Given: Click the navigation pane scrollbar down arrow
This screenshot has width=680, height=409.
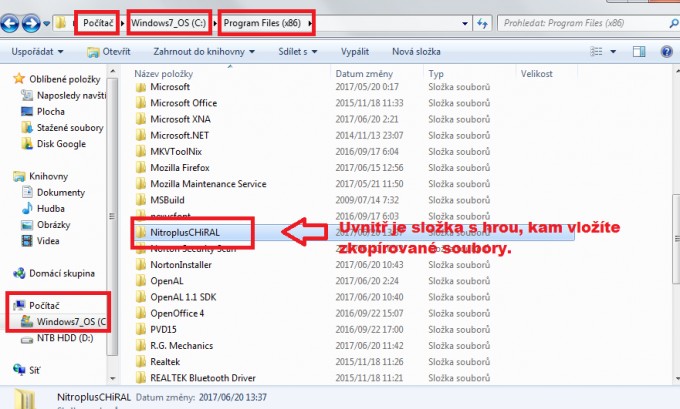Looking at the screenshot, I should (x=112, y=378).
